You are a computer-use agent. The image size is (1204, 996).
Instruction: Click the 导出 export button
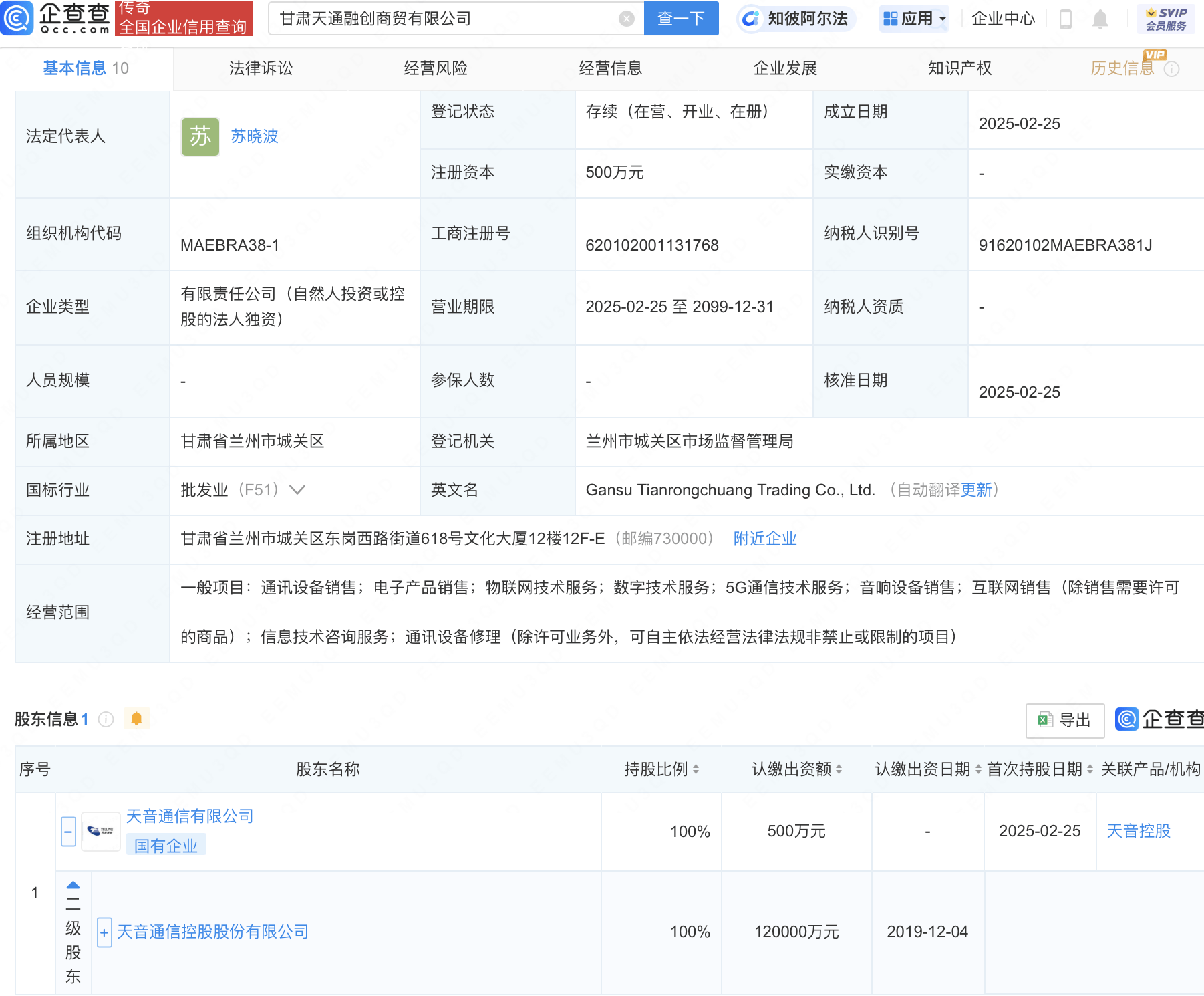1064,720
